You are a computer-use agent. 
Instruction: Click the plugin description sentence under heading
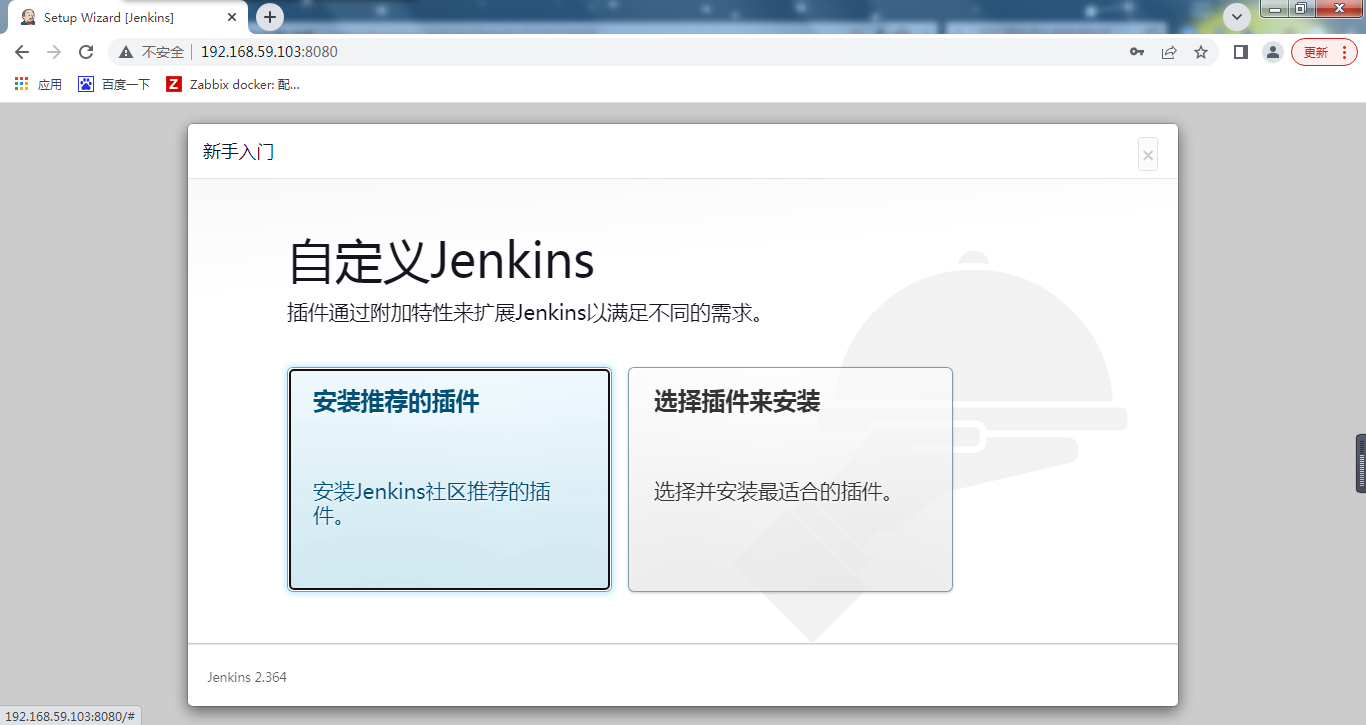point(528,314)
